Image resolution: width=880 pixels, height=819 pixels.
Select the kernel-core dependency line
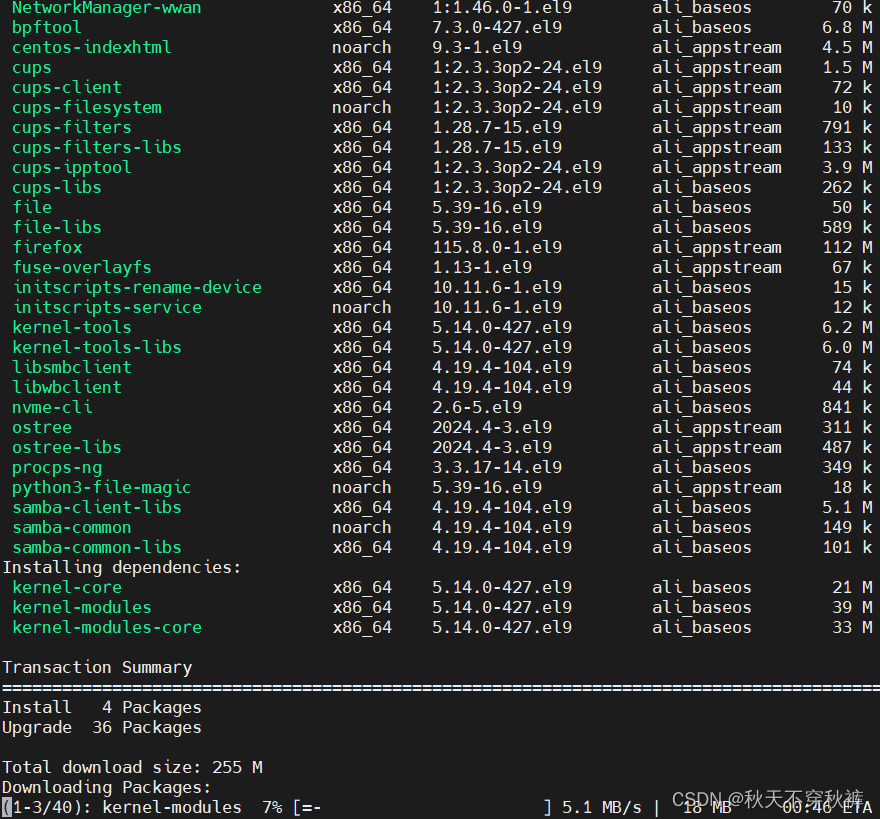click(x=66, y=587)
